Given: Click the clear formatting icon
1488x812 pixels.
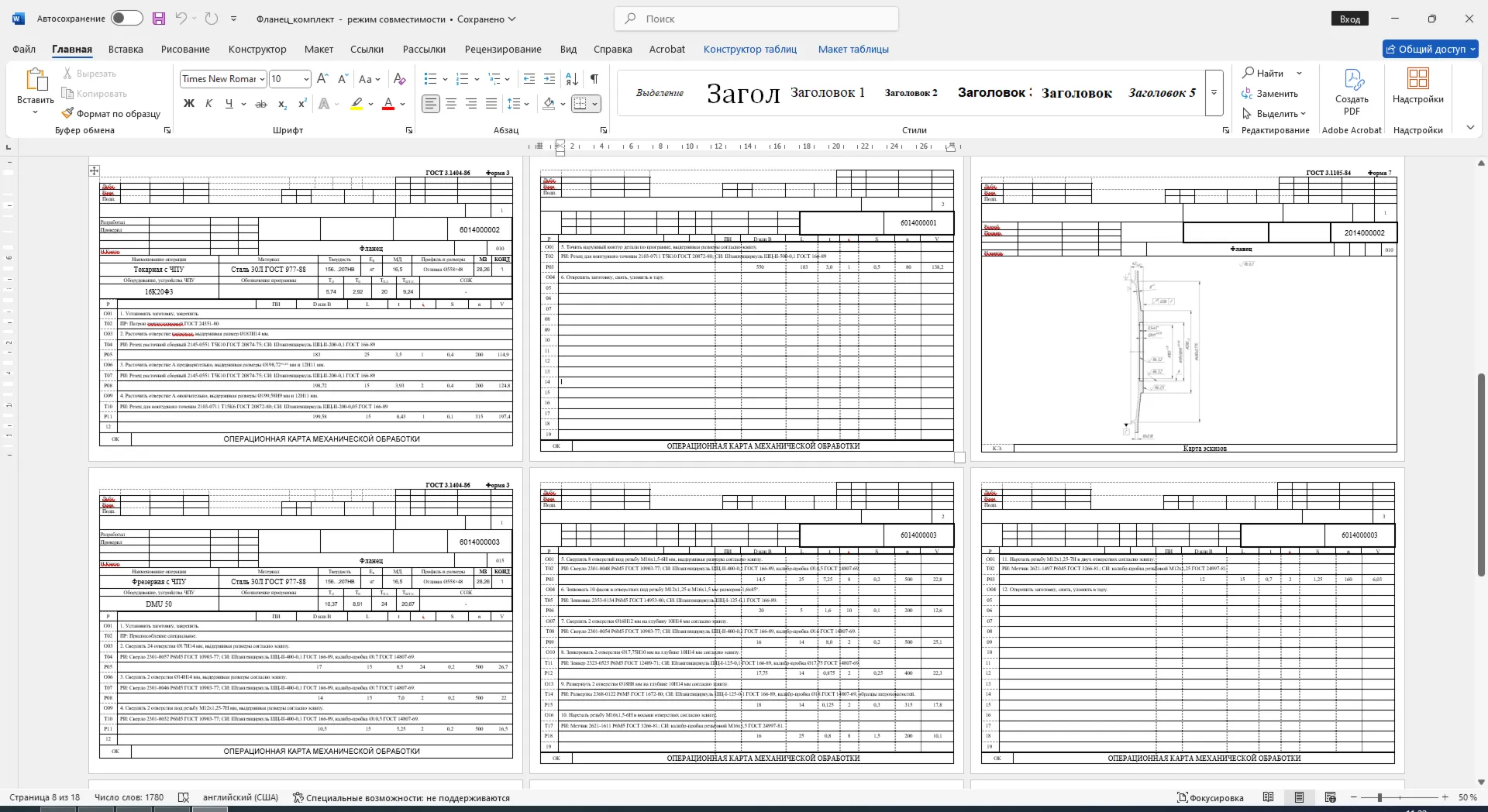Looking at the screenshot, I should 399,78.
